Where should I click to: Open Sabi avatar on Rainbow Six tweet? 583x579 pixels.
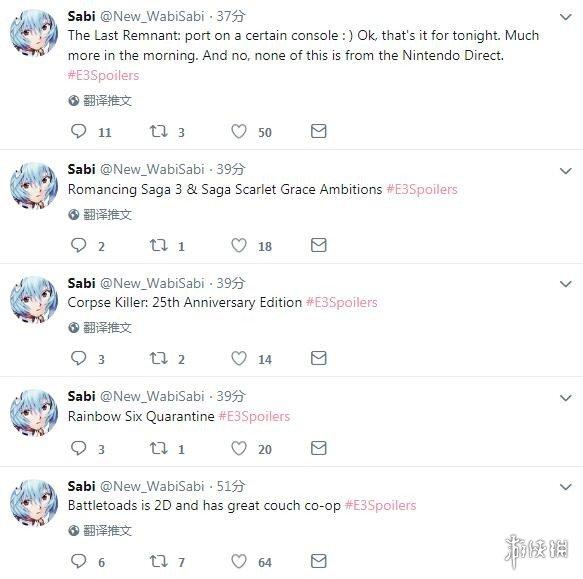(x=33, y=412)
